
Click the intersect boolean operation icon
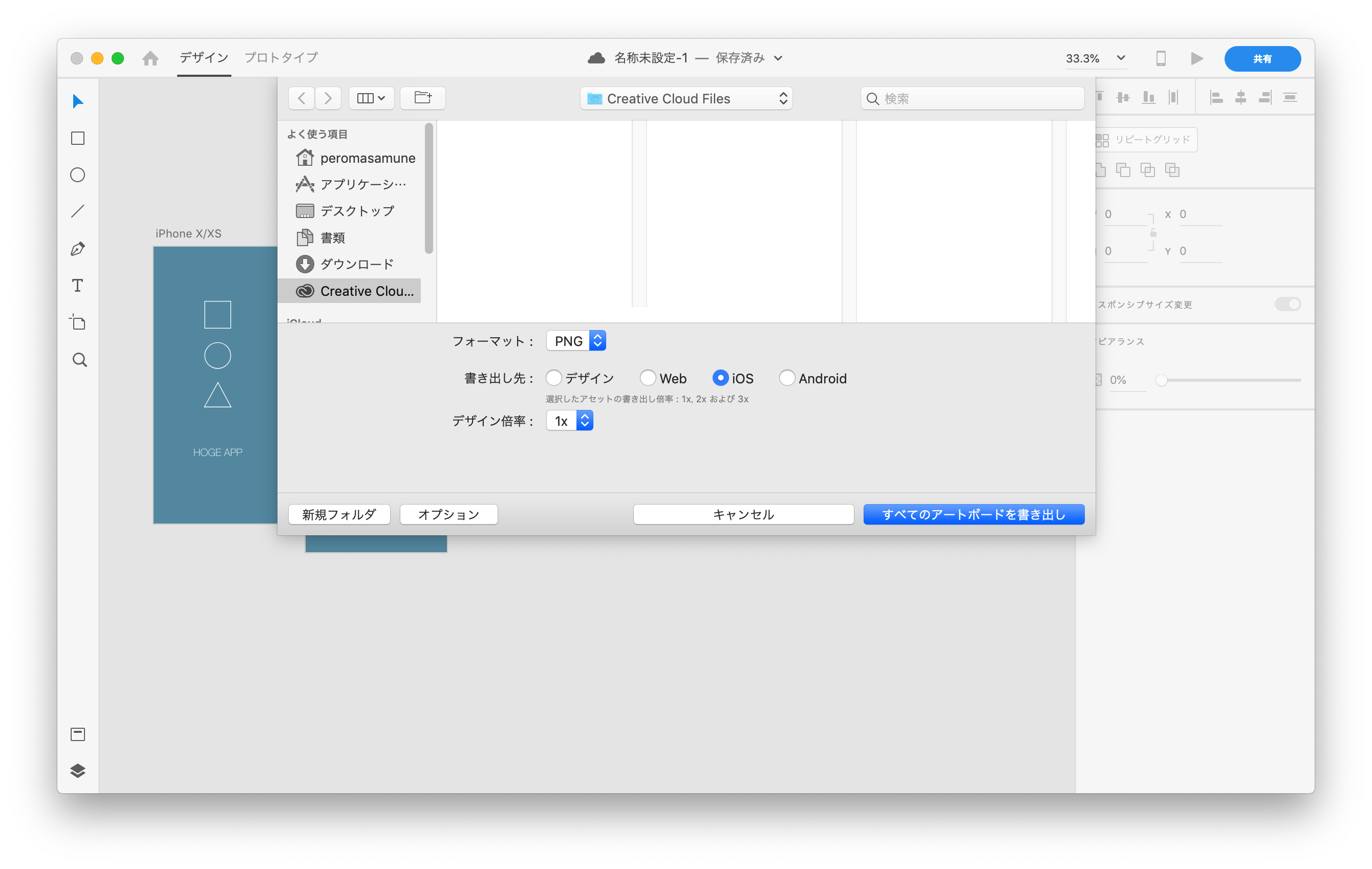coord(1147,170)
